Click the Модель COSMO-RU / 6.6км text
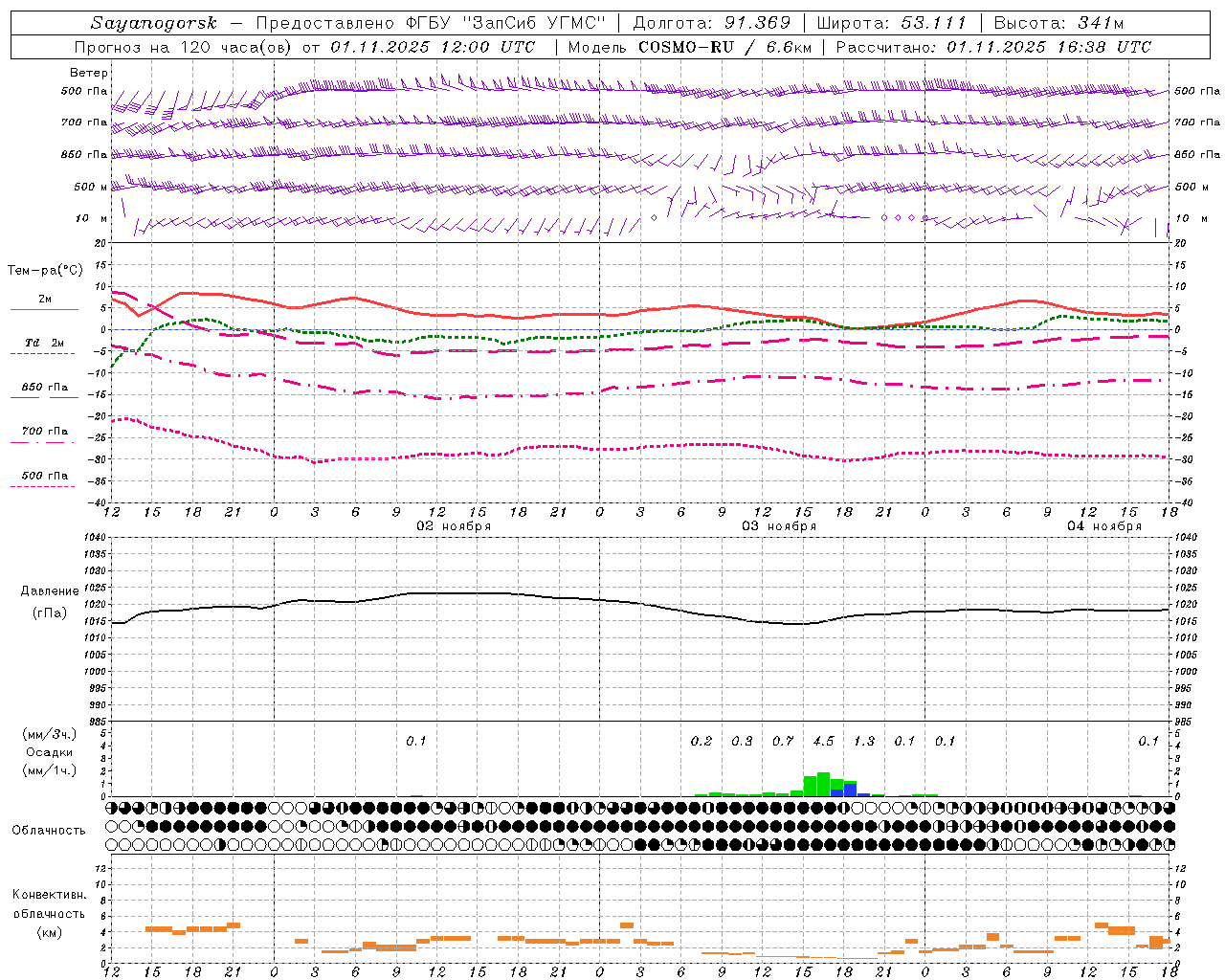Screen dimensions: 1225x980 [690, 47]
